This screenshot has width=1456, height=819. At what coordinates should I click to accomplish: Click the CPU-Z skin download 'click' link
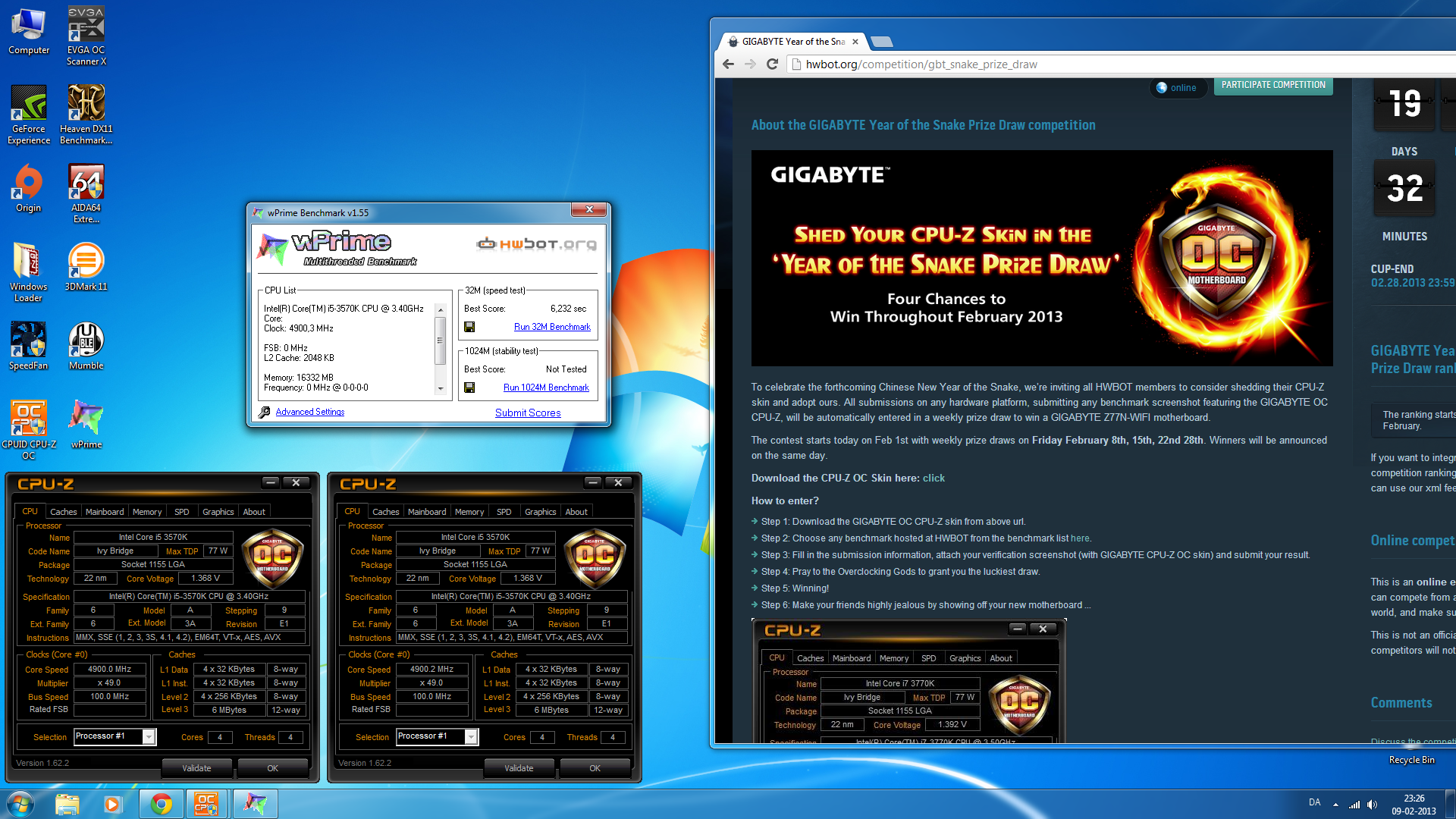934,478
